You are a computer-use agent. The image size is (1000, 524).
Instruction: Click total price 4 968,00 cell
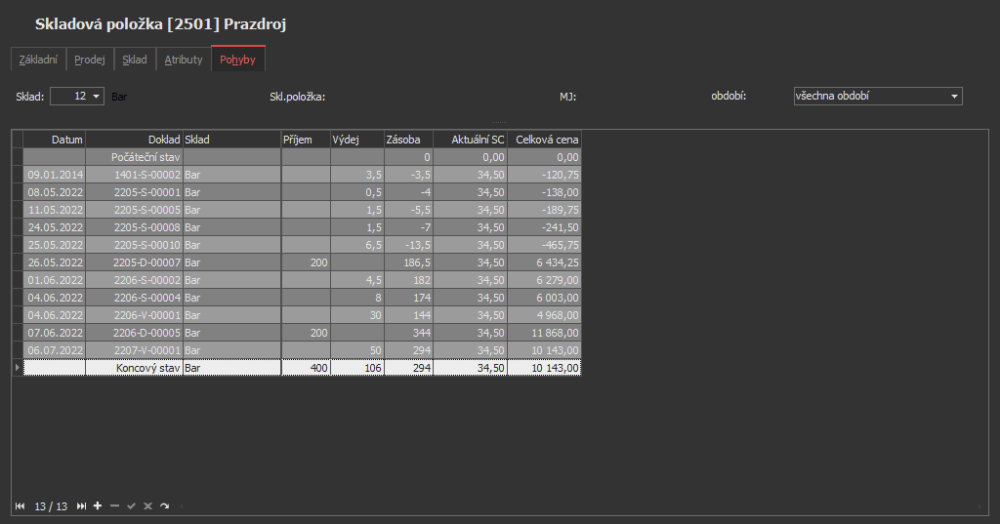pyautogui.click(x=544, y=315)
